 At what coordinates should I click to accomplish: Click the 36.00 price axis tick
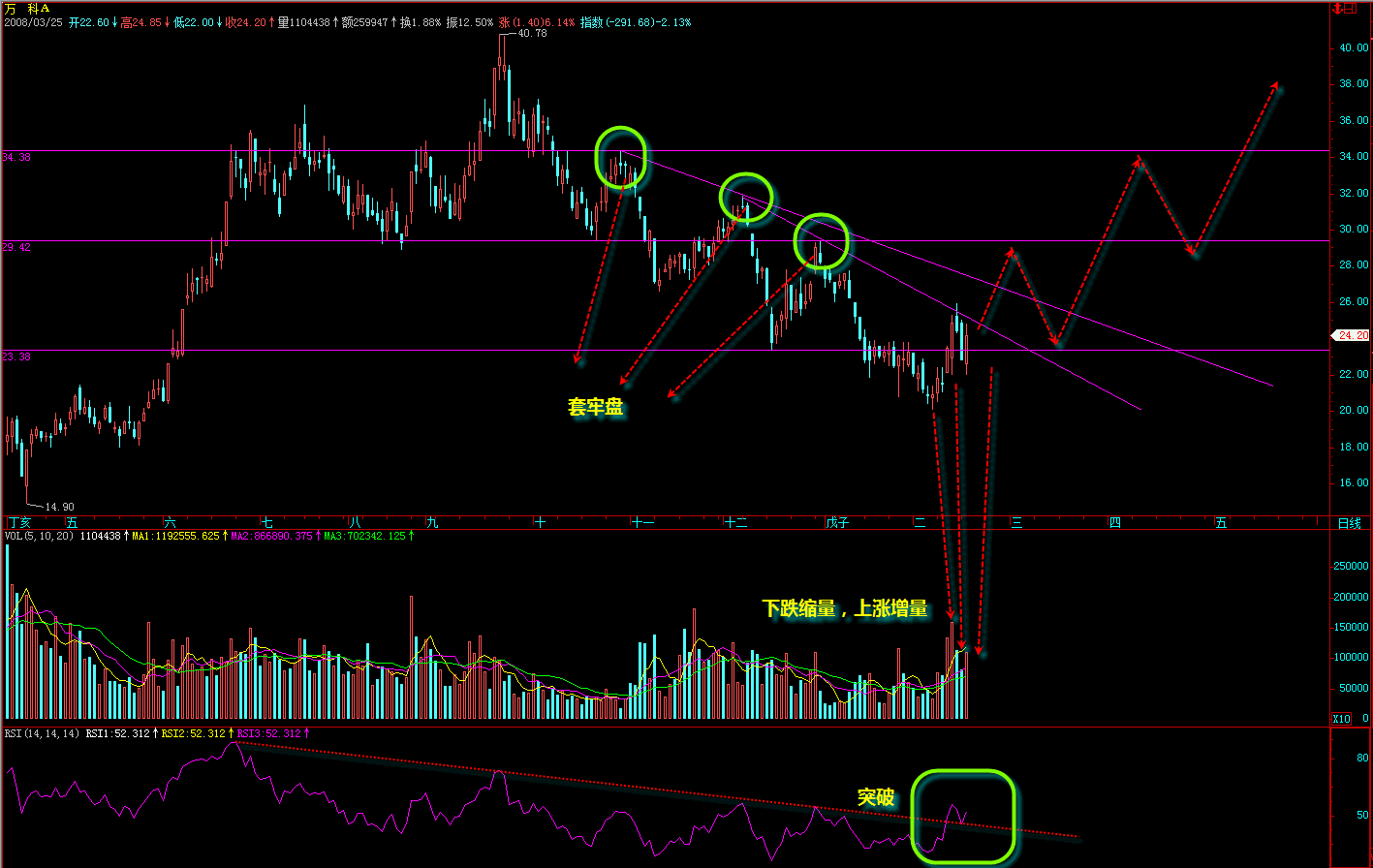pyautogui.click(x=1353, y=120)
